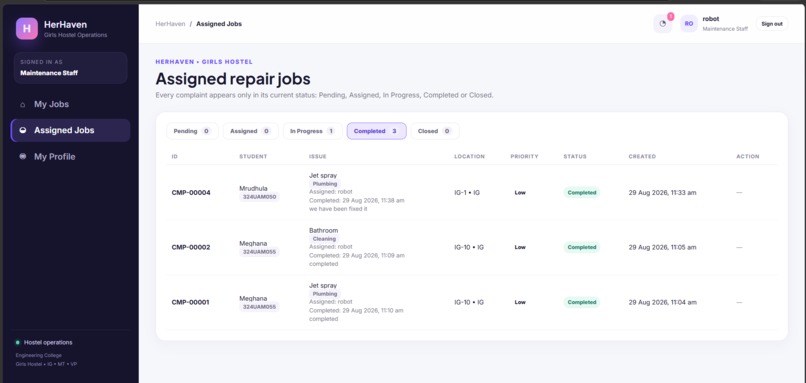Click roll number badge 324UAM050
Viewport: 806px width, 383px height.
coord(259,197)
